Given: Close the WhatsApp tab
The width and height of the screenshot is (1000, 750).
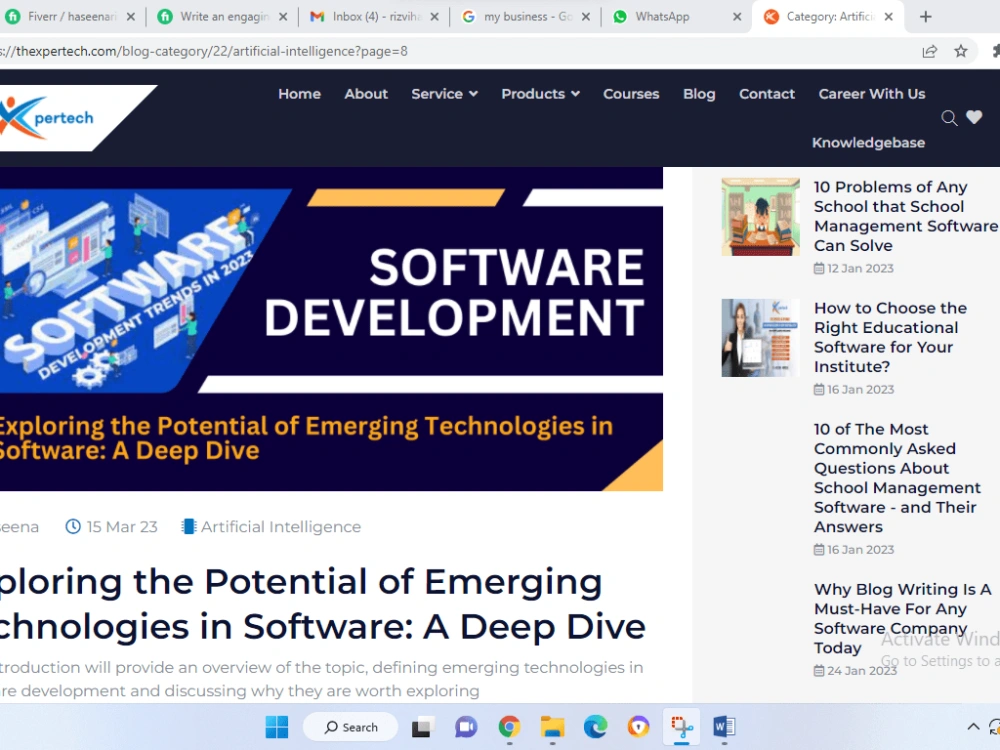Looking at the screenshot, I should tap(737, 17).
